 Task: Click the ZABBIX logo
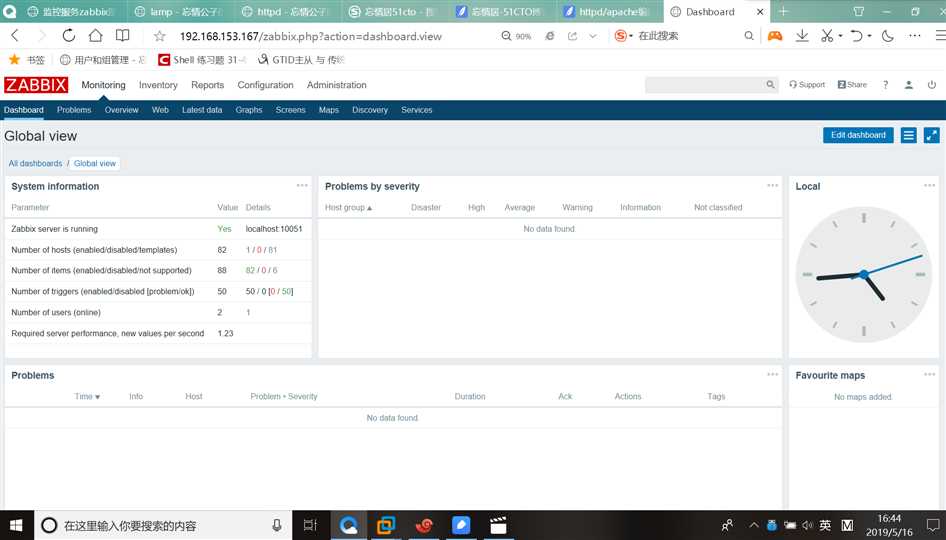click(36, 85)
